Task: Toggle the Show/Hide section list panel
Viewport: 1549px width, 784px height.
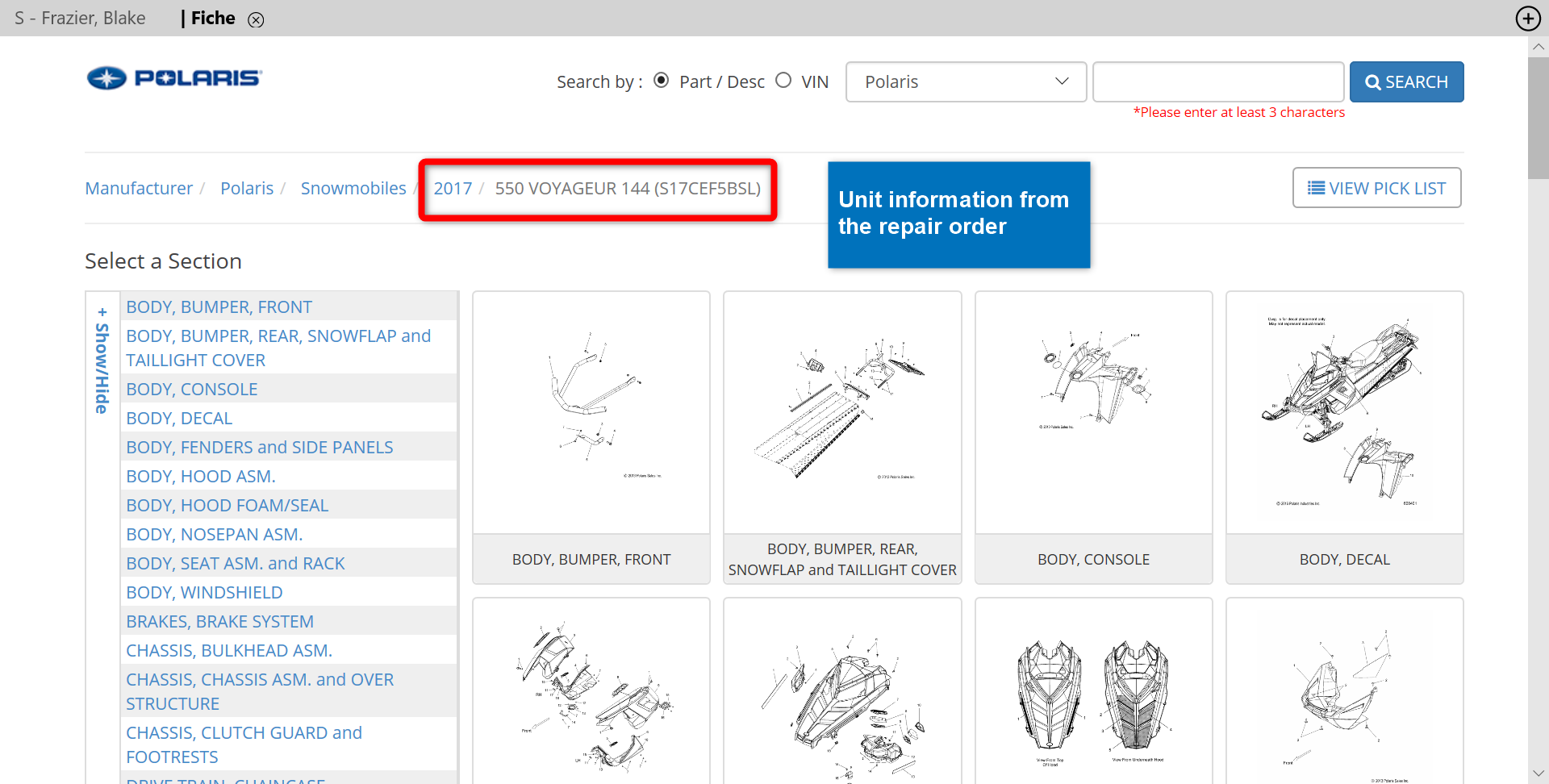Action: pos(102,360)
